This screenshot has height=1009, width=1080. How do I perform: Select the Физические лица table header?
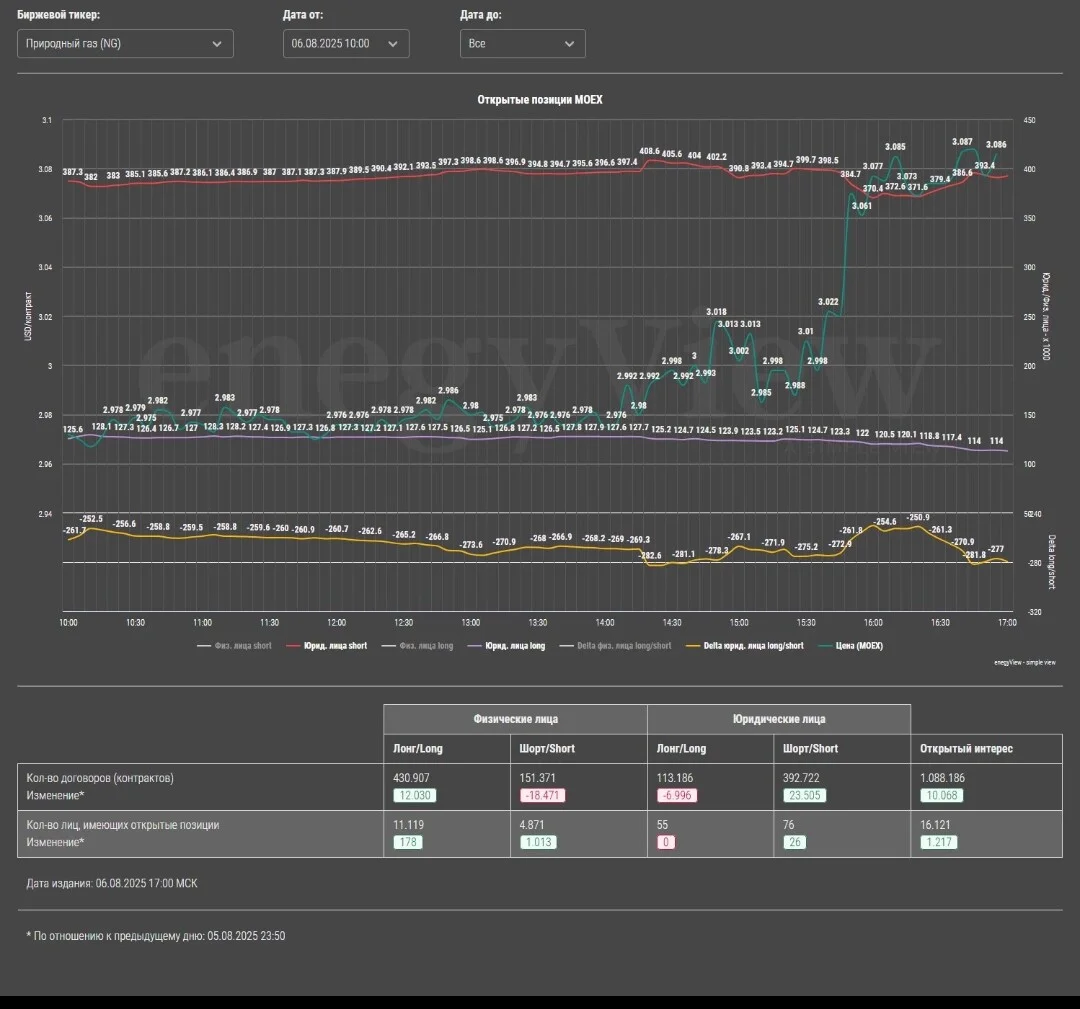click(x=515, y=719)
